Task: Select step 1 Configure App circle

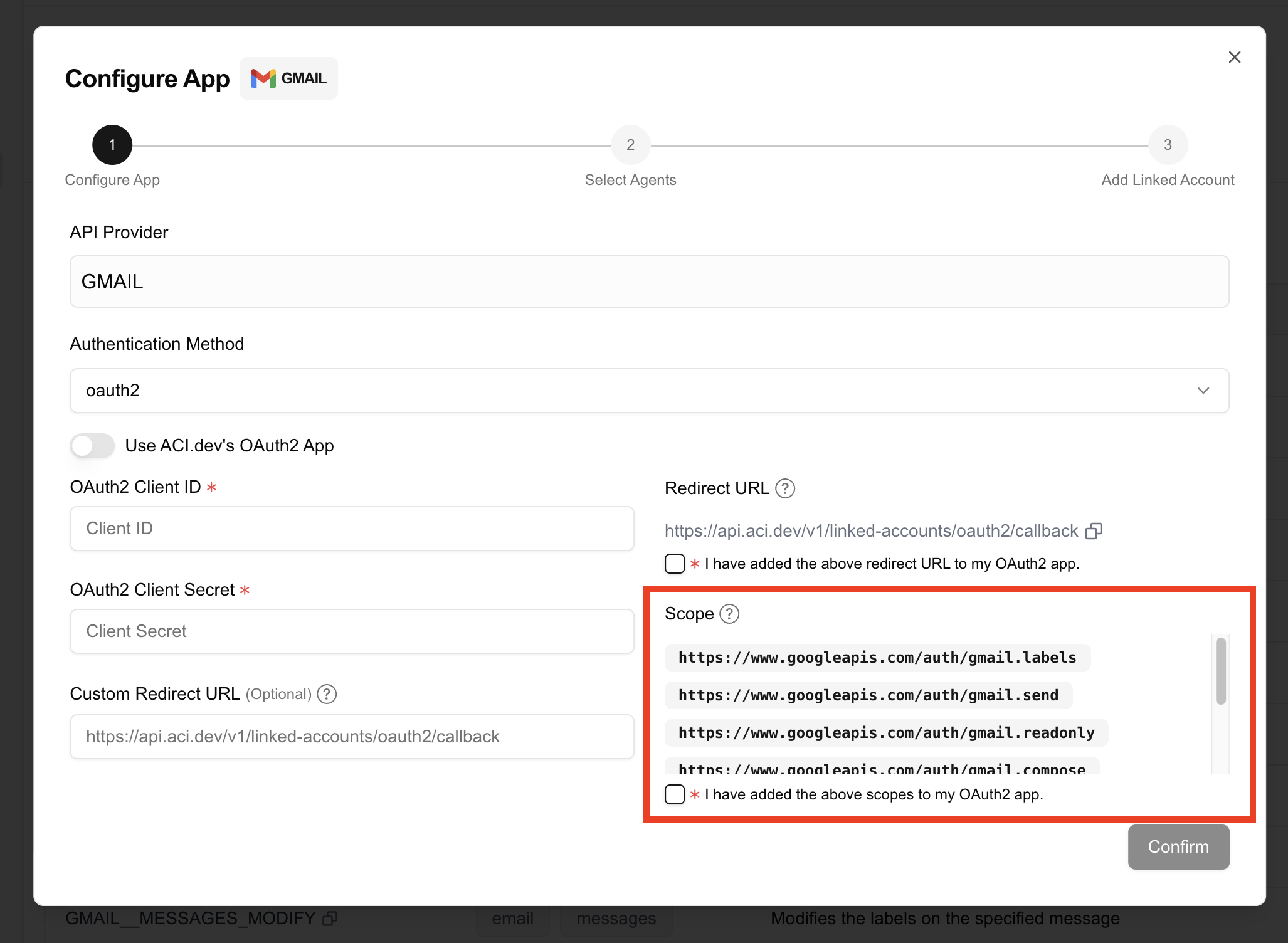Action: point(112,145)
